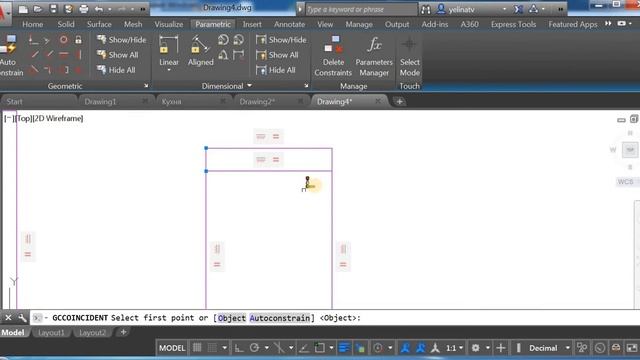Add a new drawing tab with plus button
Viewport: 640px width, 360px height.
pyautogui.click(x=400, y=102)
